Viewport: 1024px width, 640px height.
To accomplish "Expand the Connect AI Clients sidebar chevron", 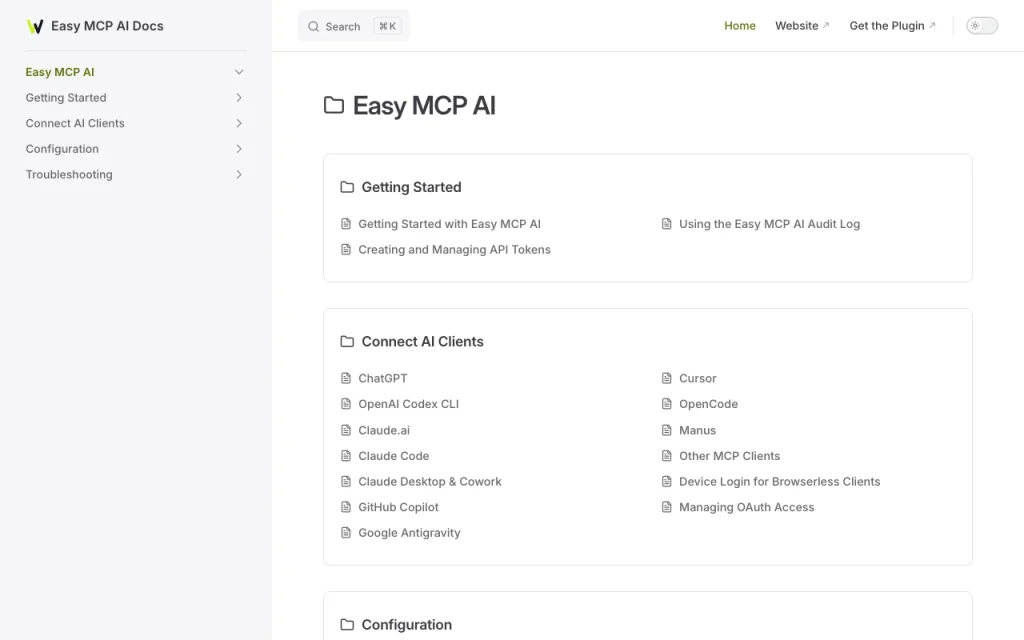I will [x=239, y=123].
